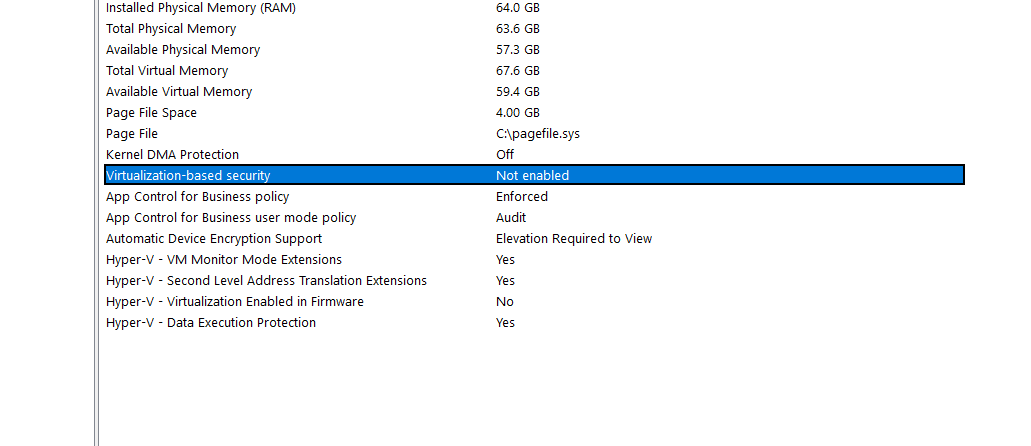Select the Available Virtual Memory entry

[179, 92]
